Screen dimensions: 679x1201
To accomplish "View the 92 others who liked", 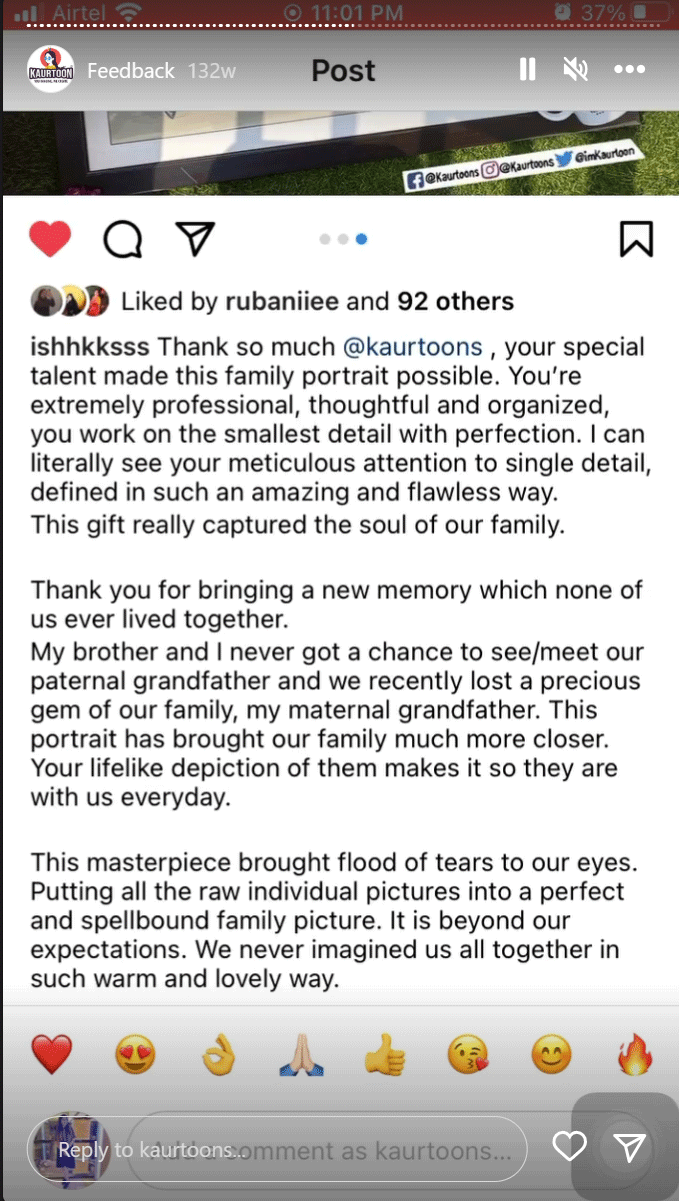I will coord(455,301).
